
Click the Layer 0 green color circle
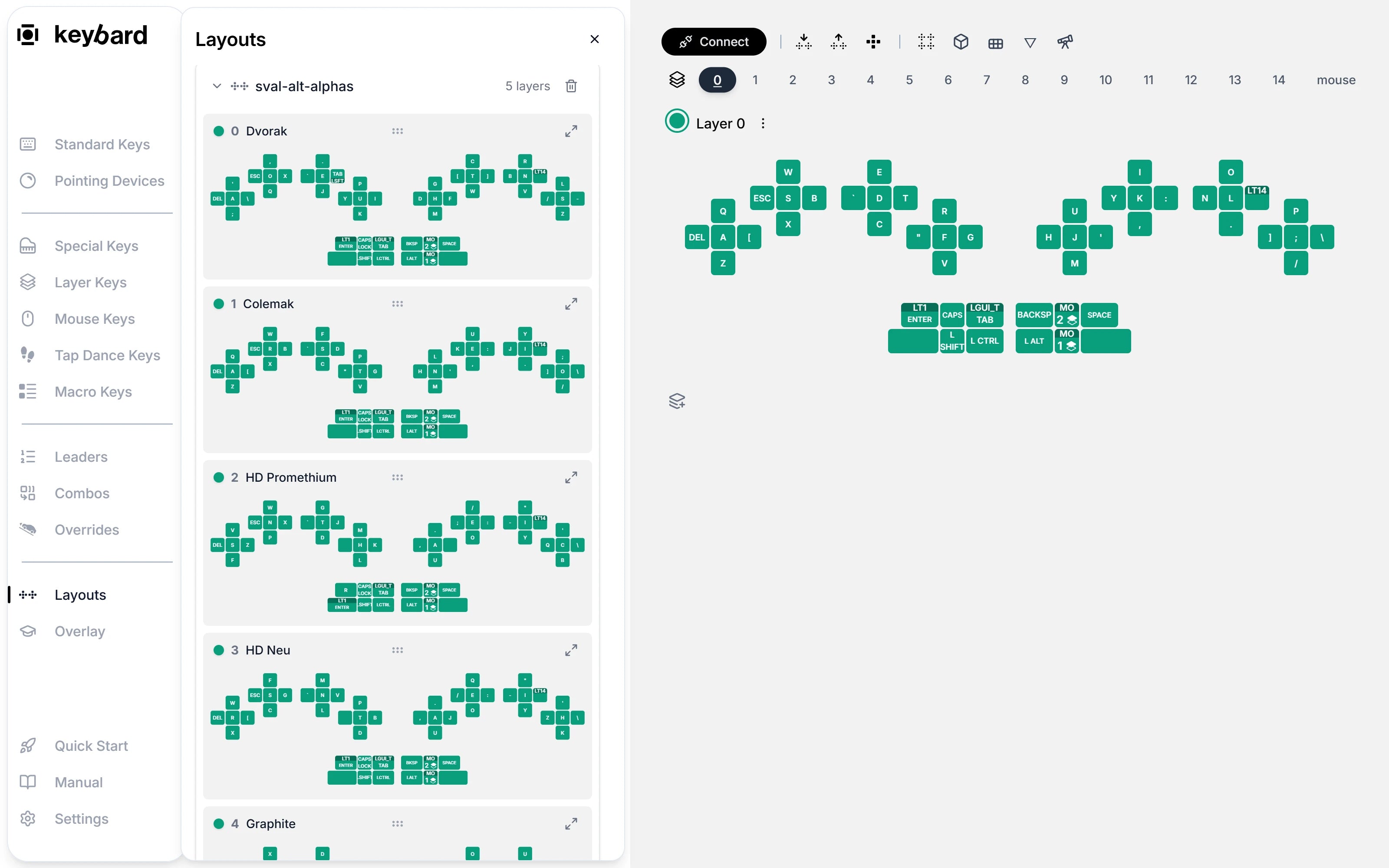pyautogui.click(x=677, y=121)
